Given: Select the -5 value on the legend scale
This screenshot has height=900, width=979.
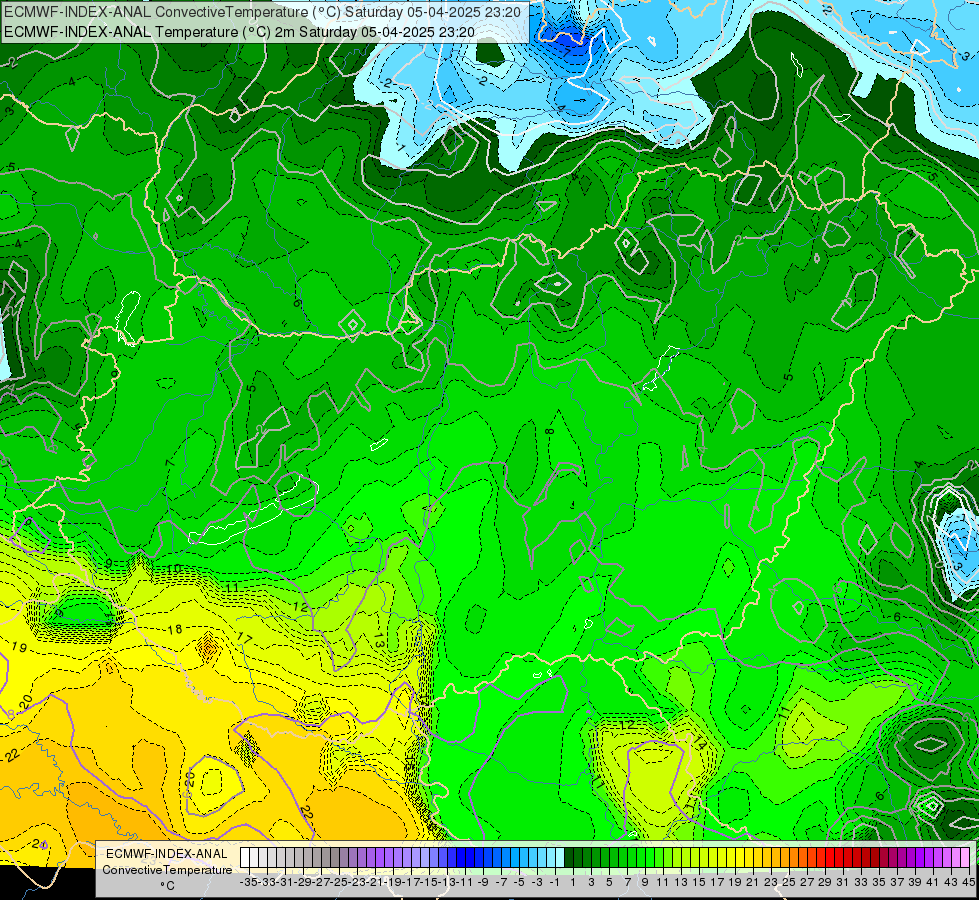Looking at the screenshot, I should [x=519, y=881].
